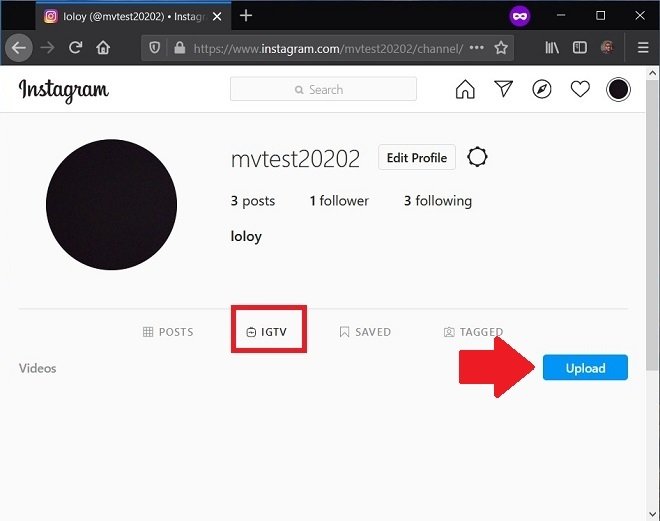Open direct messages paper plane icon
The height and width of the screenshot is (521, 660).
[503, 89]
